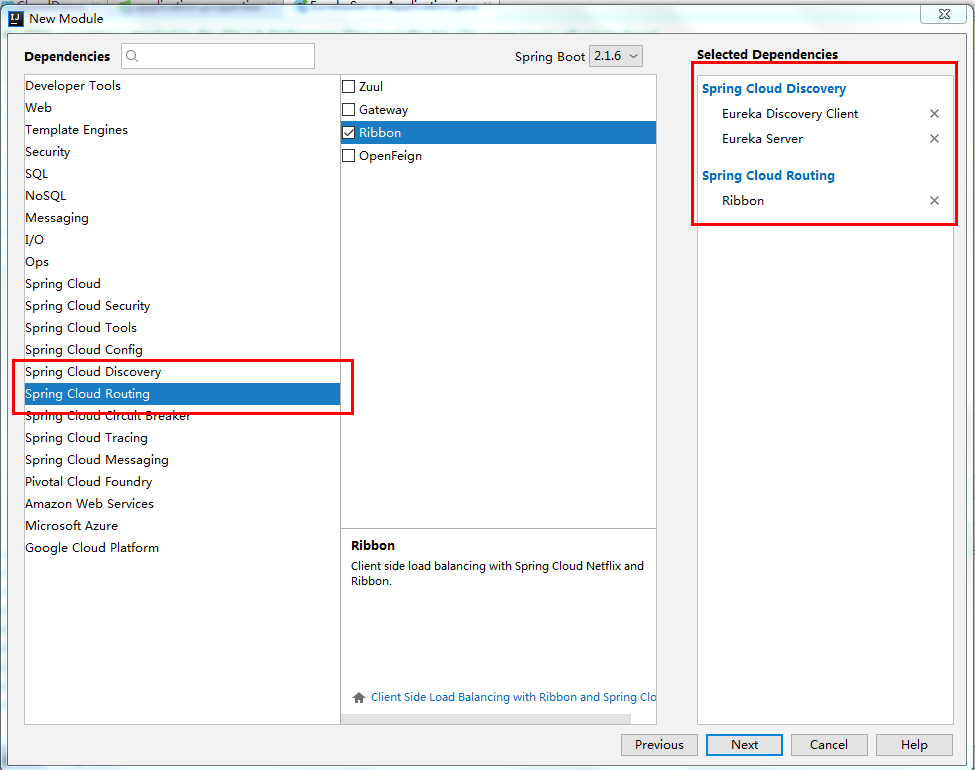
Task: Click the search magnifier icon
Action: 132,57
